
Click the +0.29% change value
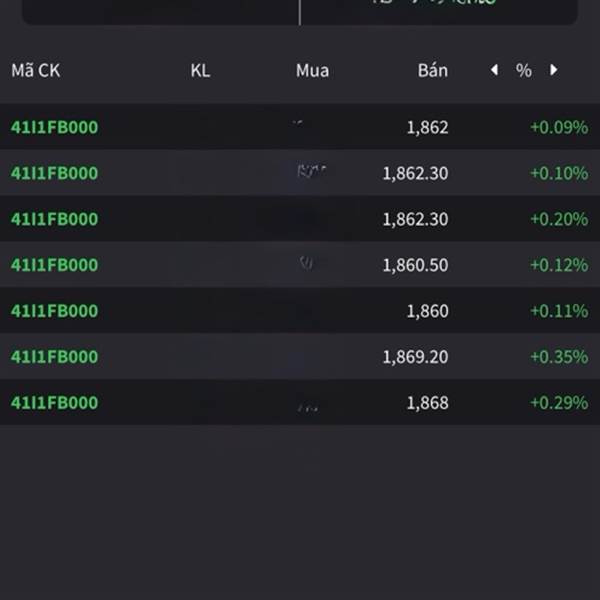(558, 403)
